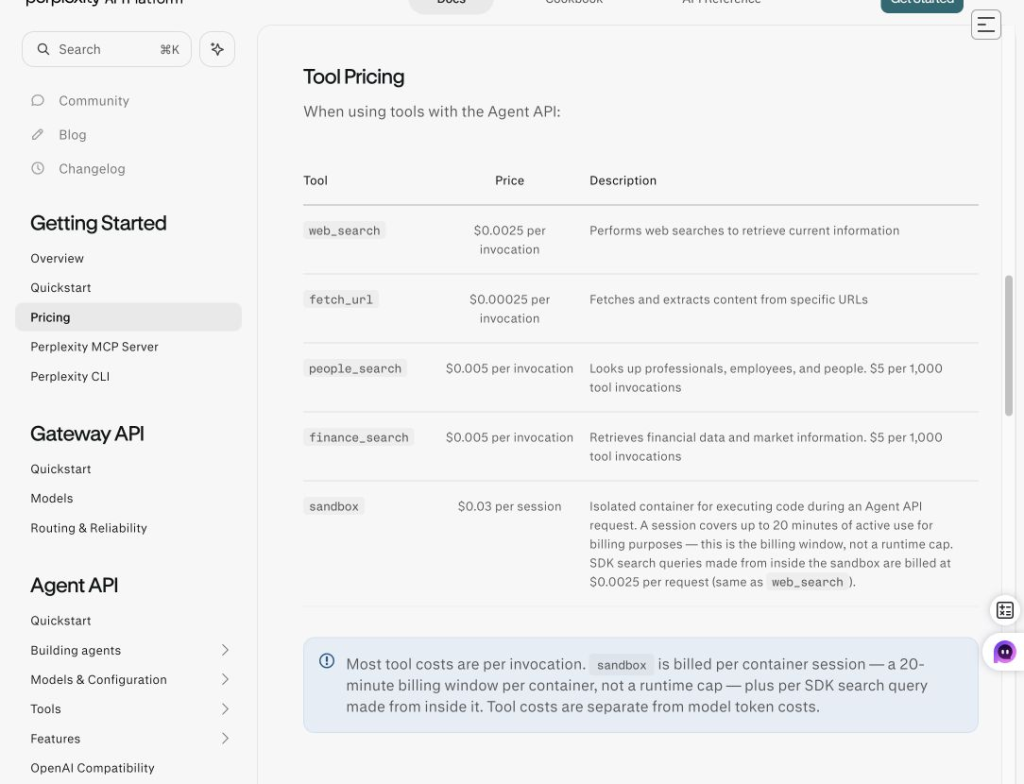Screen dimensions: 1024x784
Task: Click the people_search code label
Action: coord(355,368)
